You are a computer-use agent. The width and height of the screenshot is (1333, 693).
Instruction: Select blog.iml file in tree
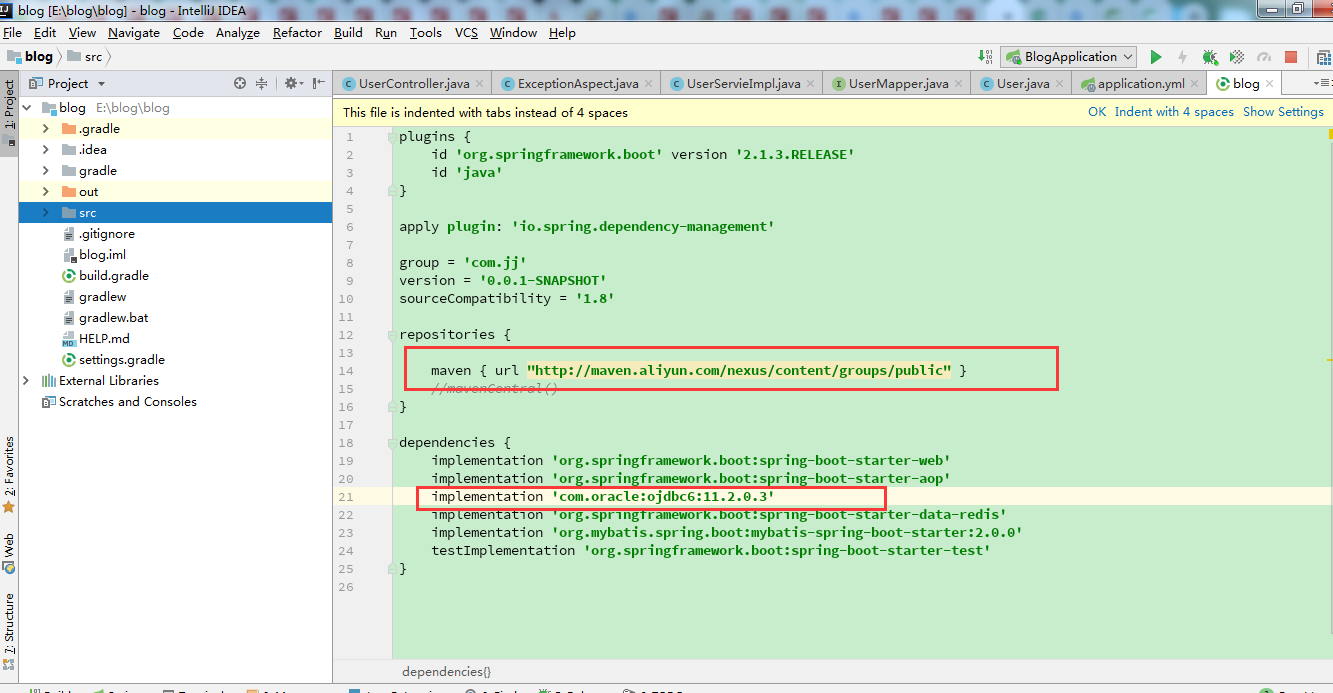102,254
